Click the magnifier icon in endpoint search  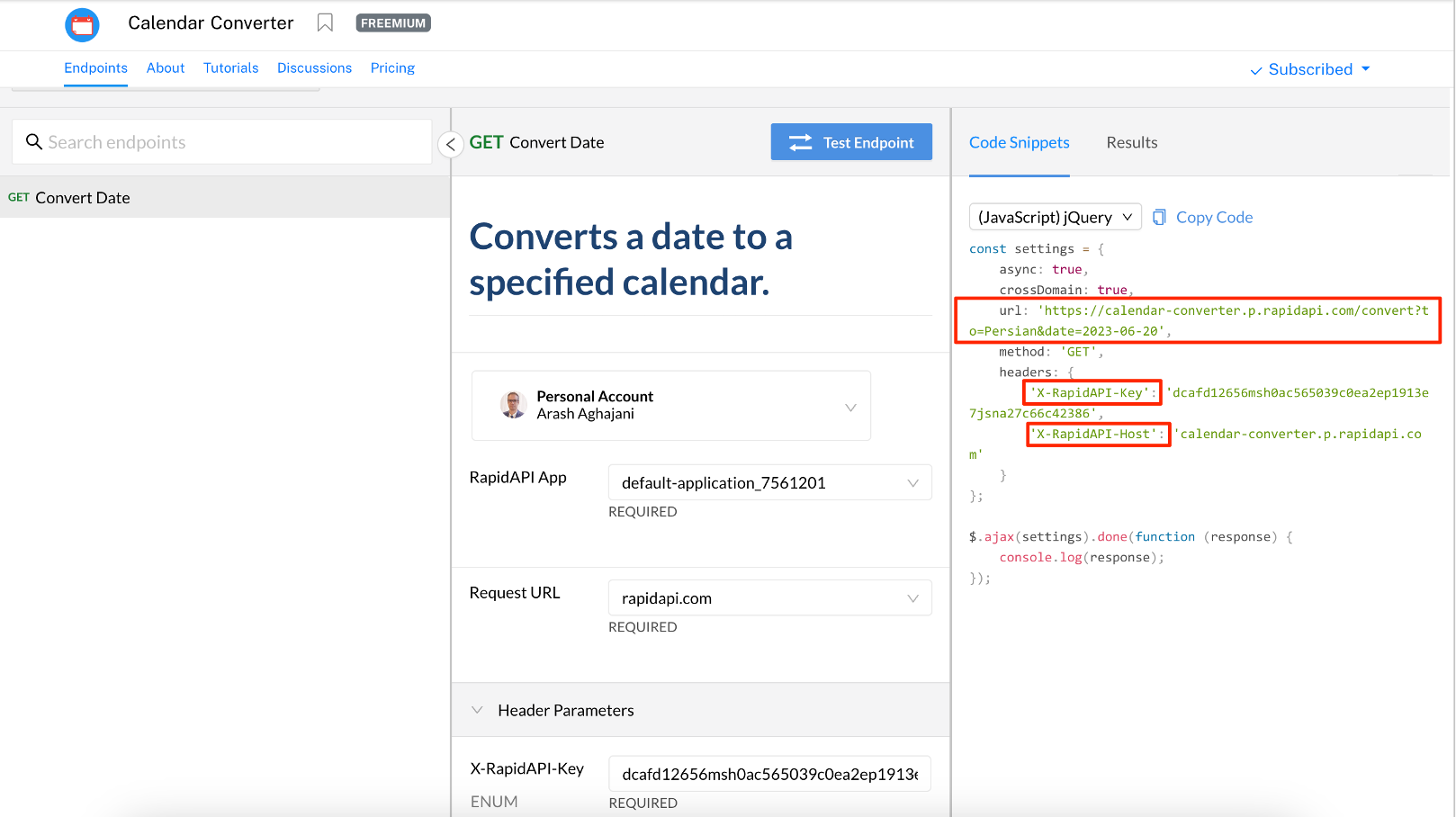pyautogui.click(x=34, y=141)
